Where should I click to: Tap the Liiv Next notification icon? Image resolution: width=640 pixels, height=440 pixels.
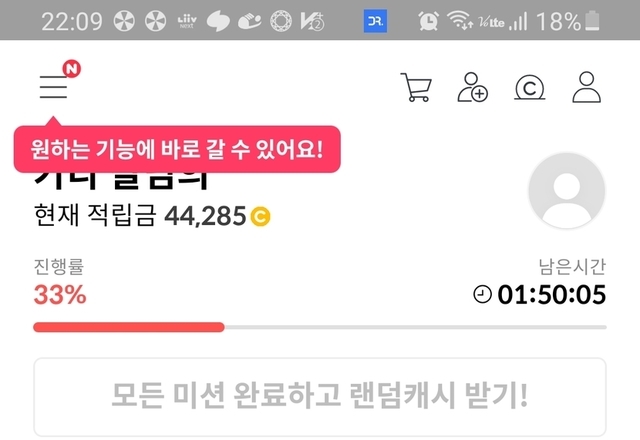[187, 21]
